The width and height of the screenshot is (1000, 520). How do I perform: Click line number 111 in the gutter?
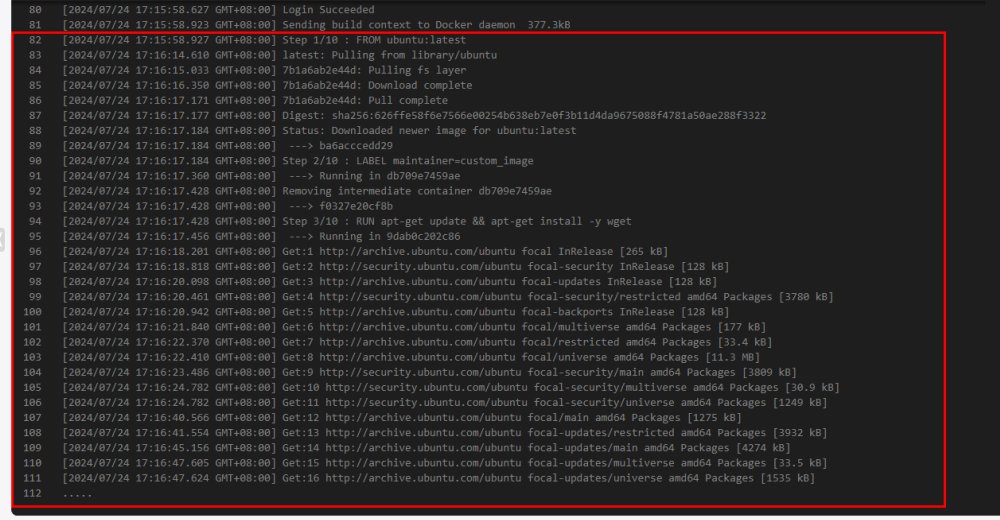[x=32, y=478]
